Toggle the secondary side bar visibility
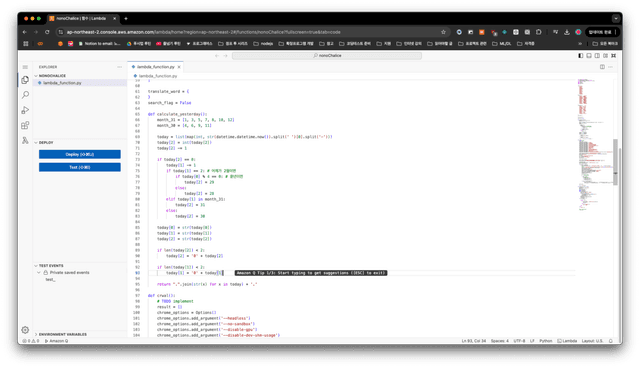Image resolution: width=640 pixels, height=368 pixels. click(597, 55)
